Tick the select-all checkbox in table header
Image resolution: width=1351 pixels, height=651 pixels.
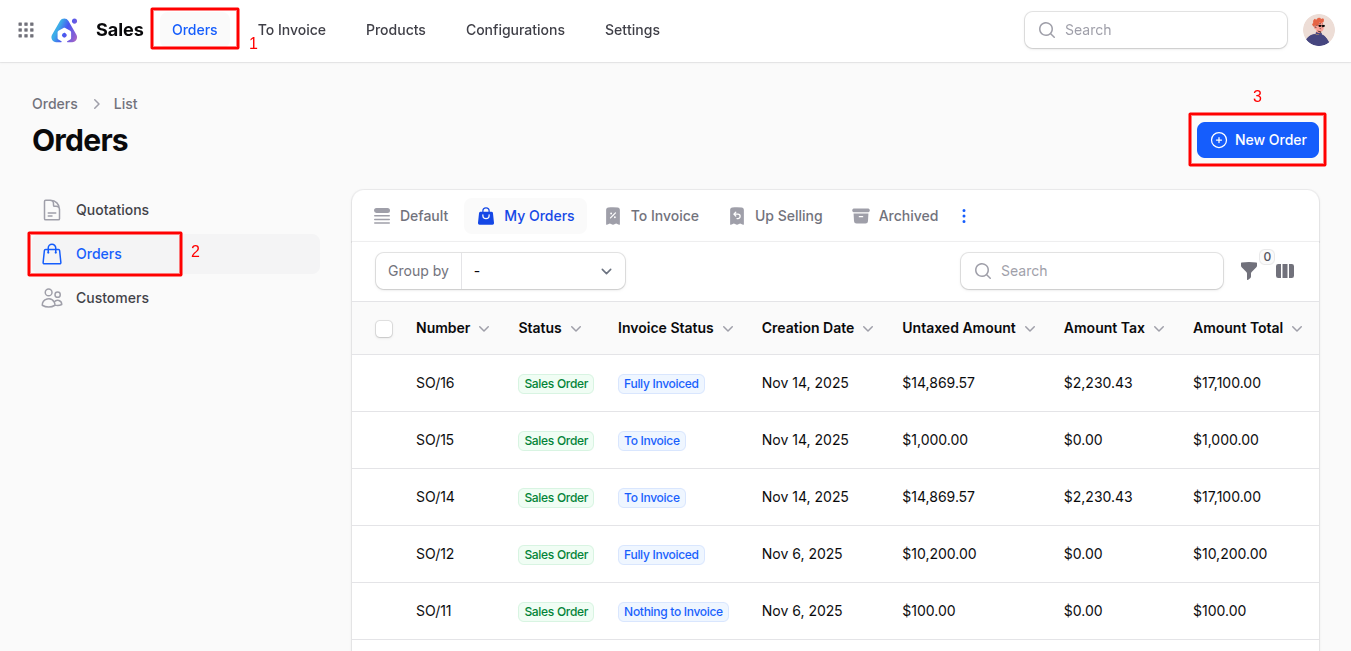tap(384, 329)
